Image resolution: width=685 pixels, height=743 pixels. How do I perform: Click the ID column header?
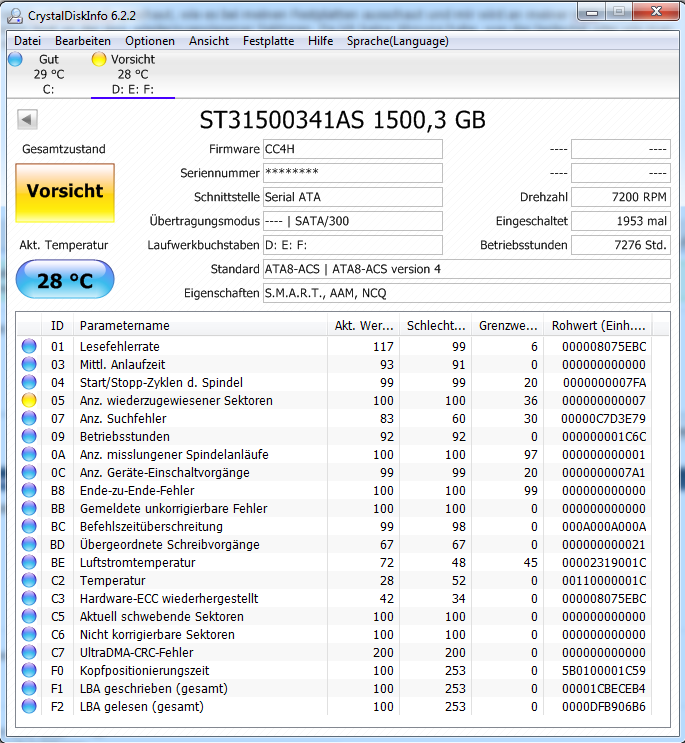[57, 326]
